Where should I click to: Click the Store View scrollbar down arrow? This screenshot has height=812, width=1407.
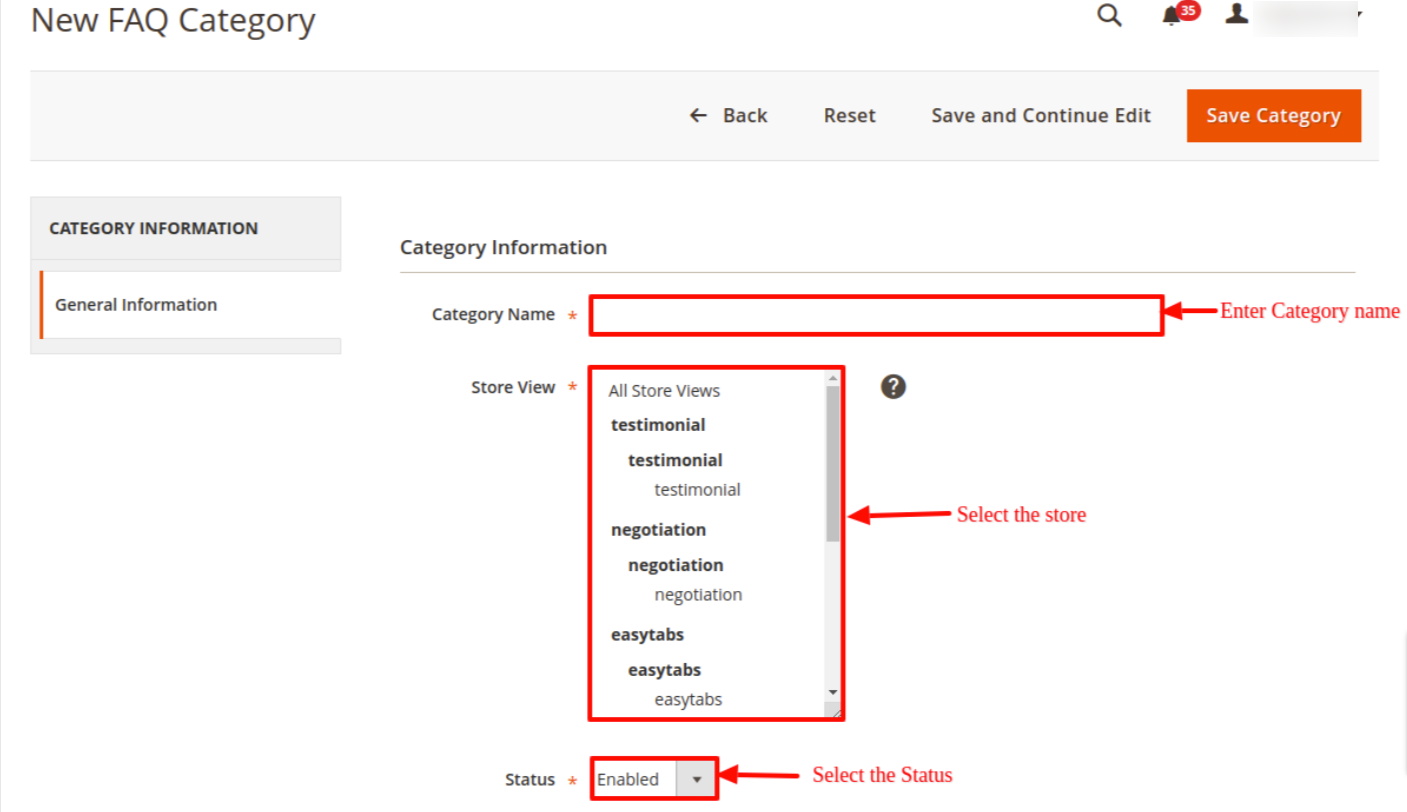point(832,692)
